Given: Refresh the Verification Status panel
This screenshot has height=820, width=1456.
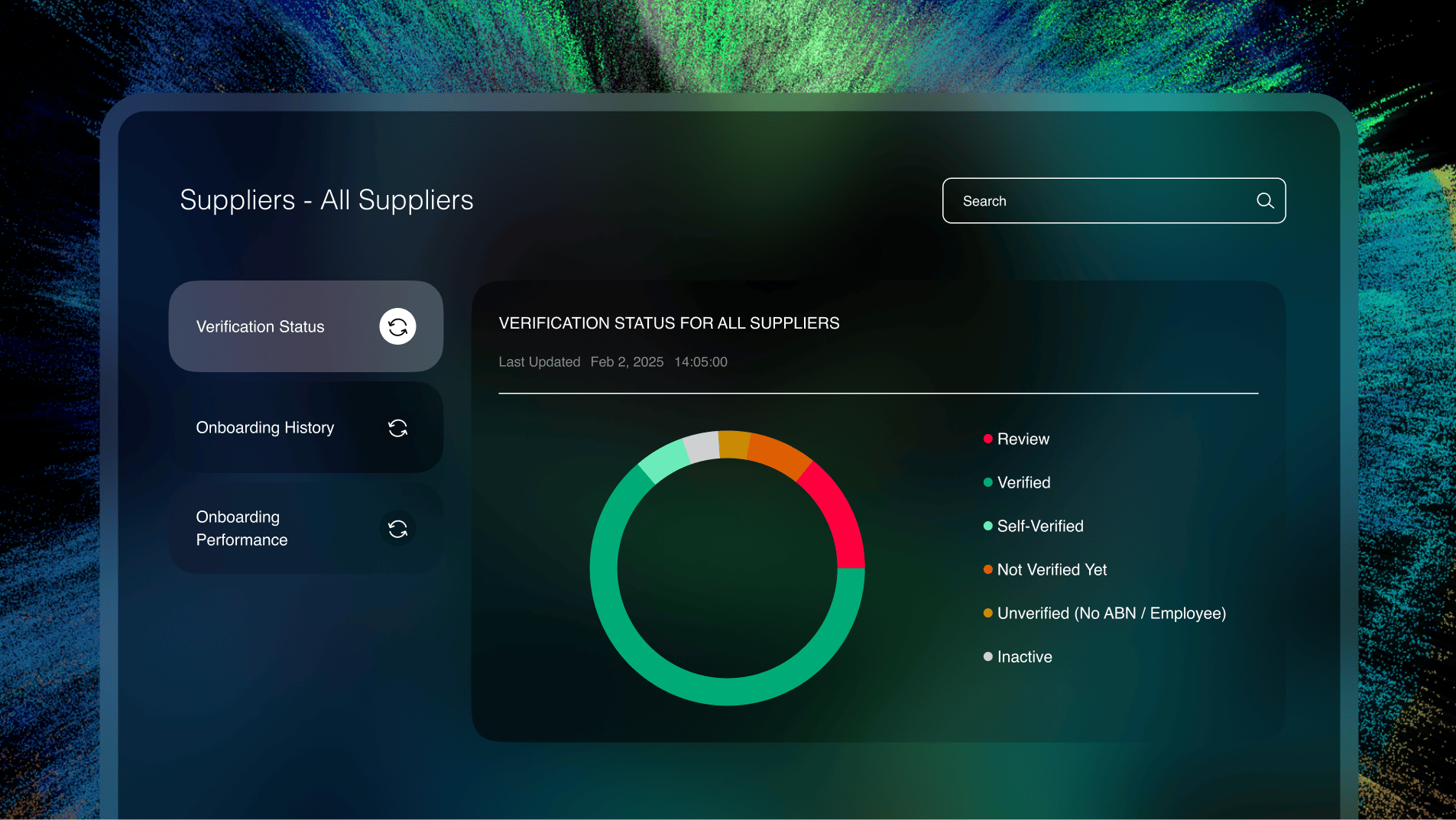Looking at the screenshot, I should tap(397, 327).
